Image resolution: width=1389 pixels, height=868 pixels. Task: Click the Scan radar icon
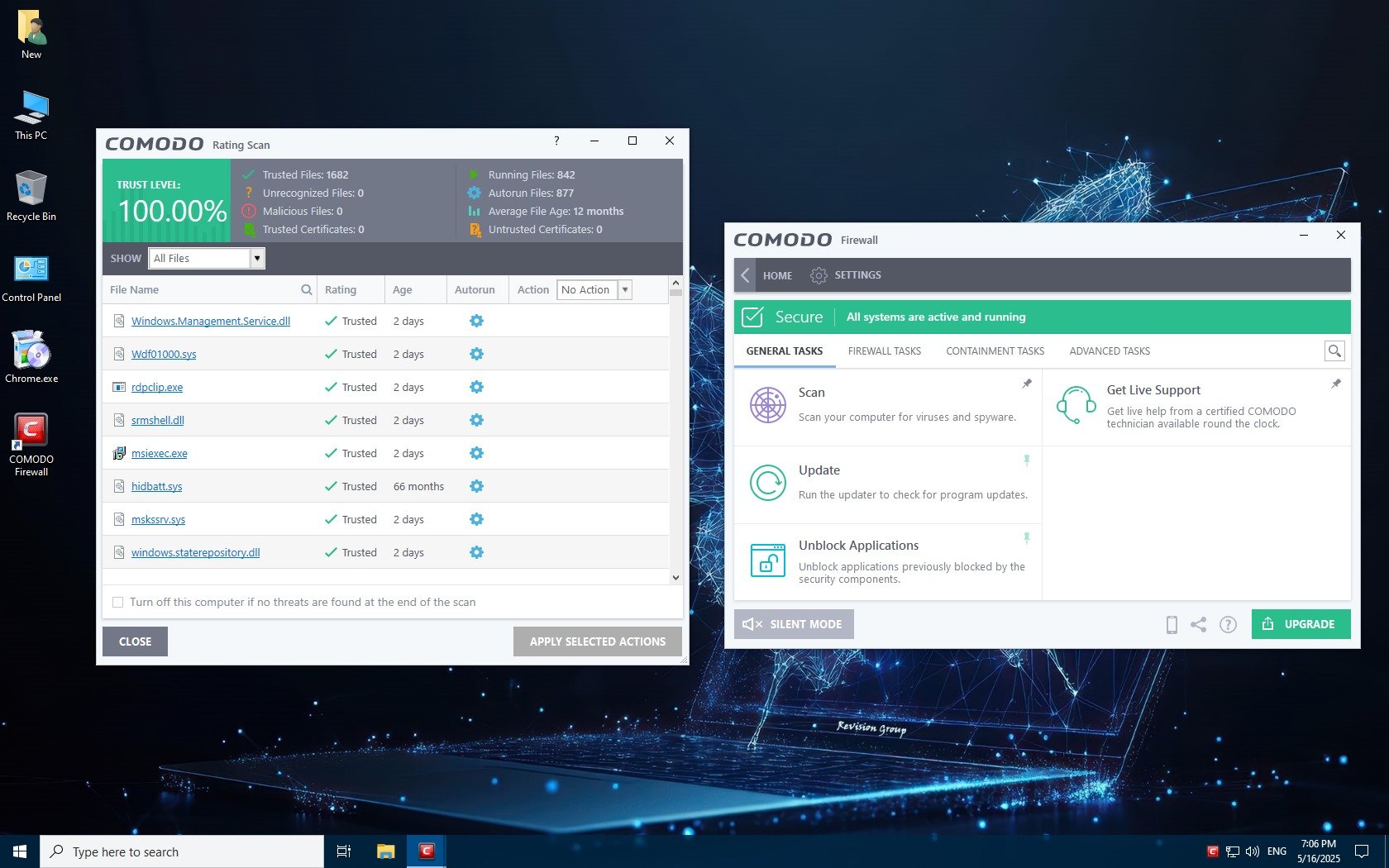click(767, 405)
